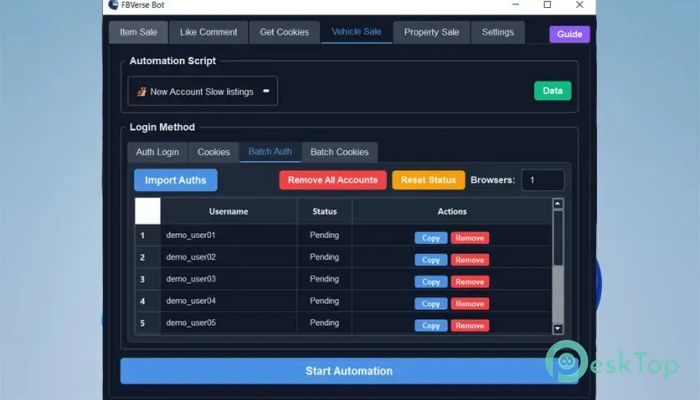The image size is (700, 400).
Task: Select the demo_user03 username cell
Action: (x=229, y=279)
